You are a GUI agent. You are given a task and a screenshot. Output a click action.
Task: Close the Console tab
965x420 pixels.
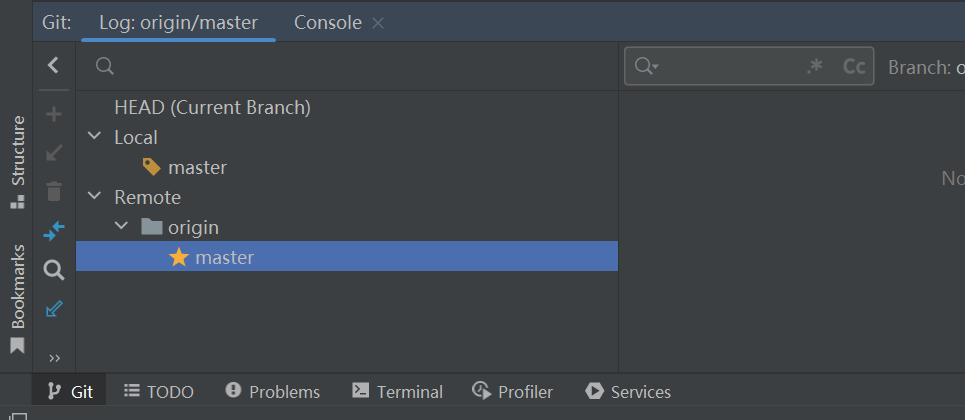378,23
